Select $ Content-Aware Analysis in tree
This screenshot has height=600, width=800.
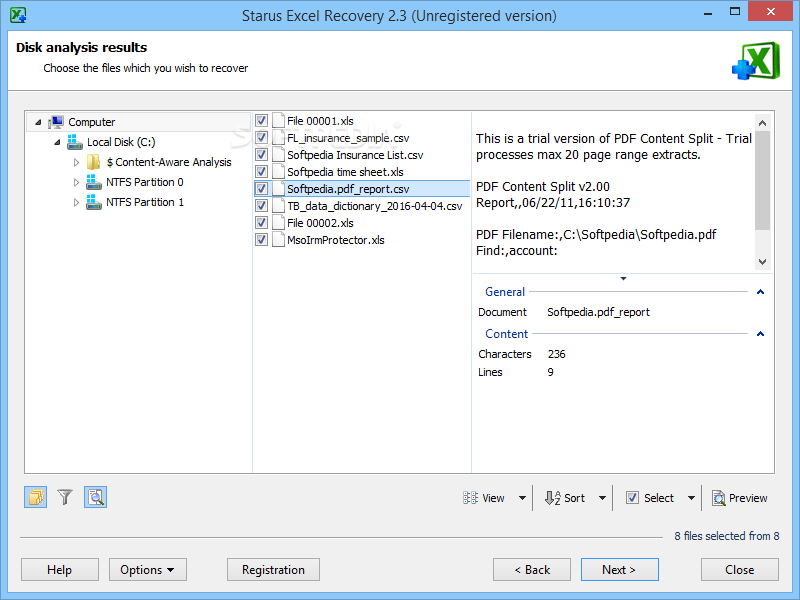169,162
